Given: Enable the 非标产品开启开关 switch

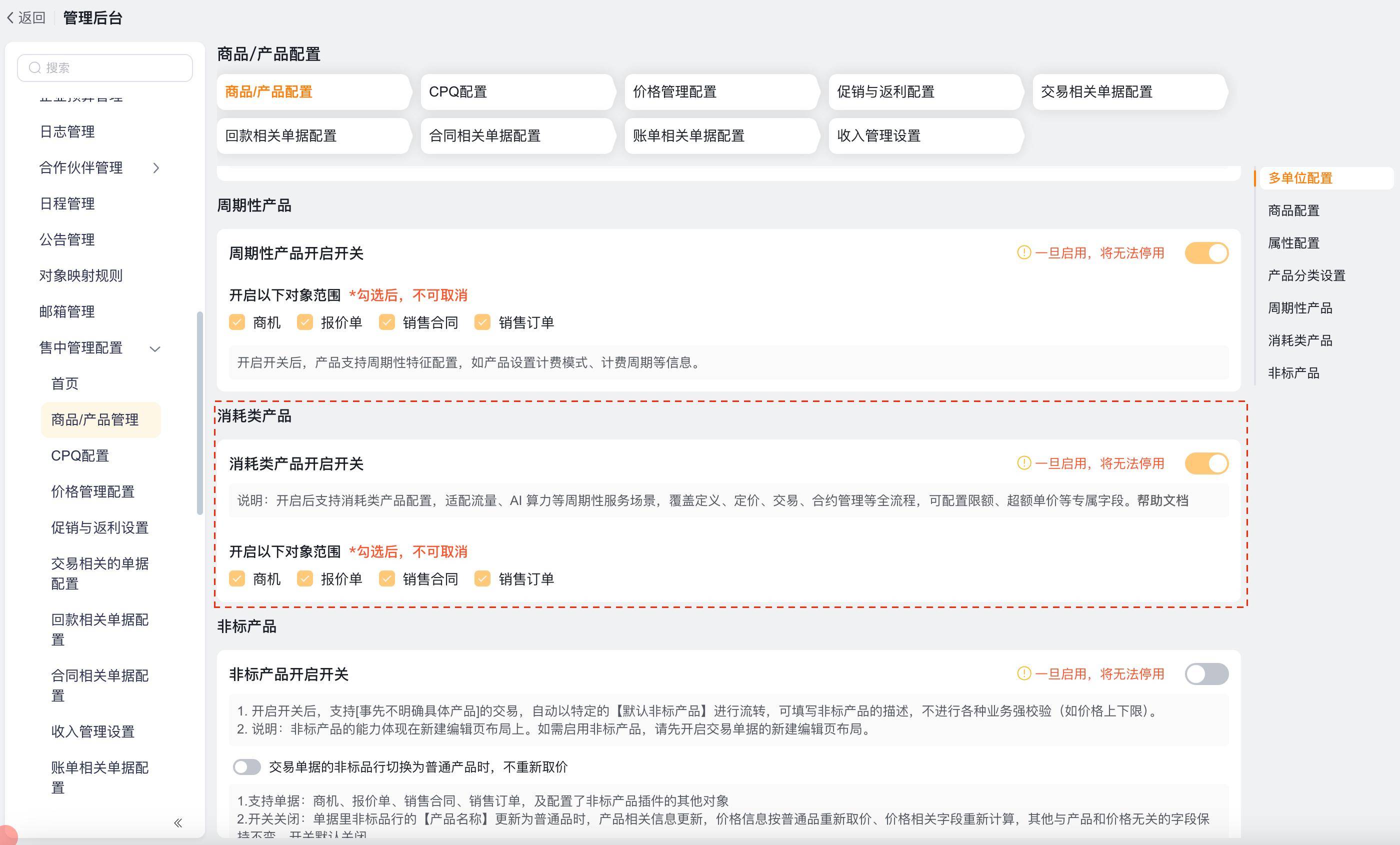Looking at the screenshot, I should tap(1206, 674).
